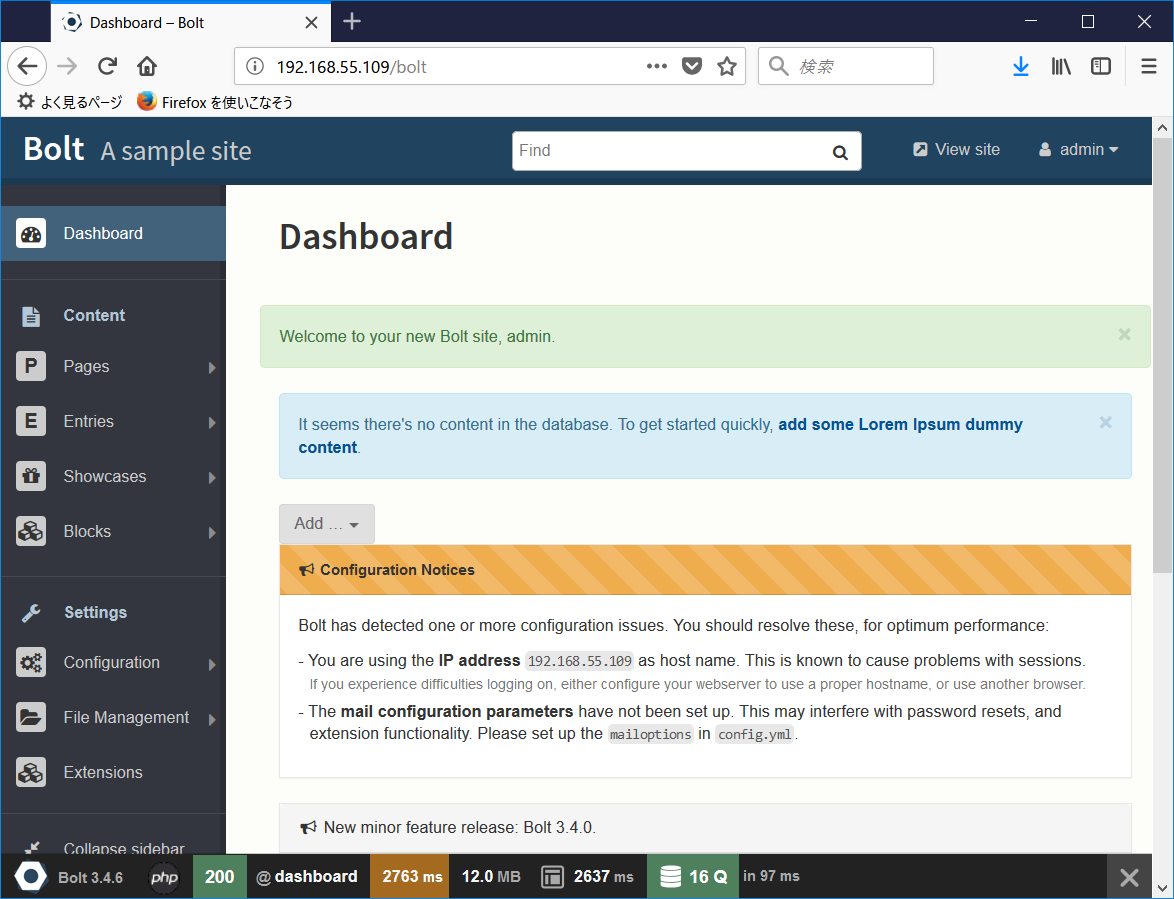Click the Bolt site title in the header
The width and height of the screenshot is (1174, 899).
54,149
